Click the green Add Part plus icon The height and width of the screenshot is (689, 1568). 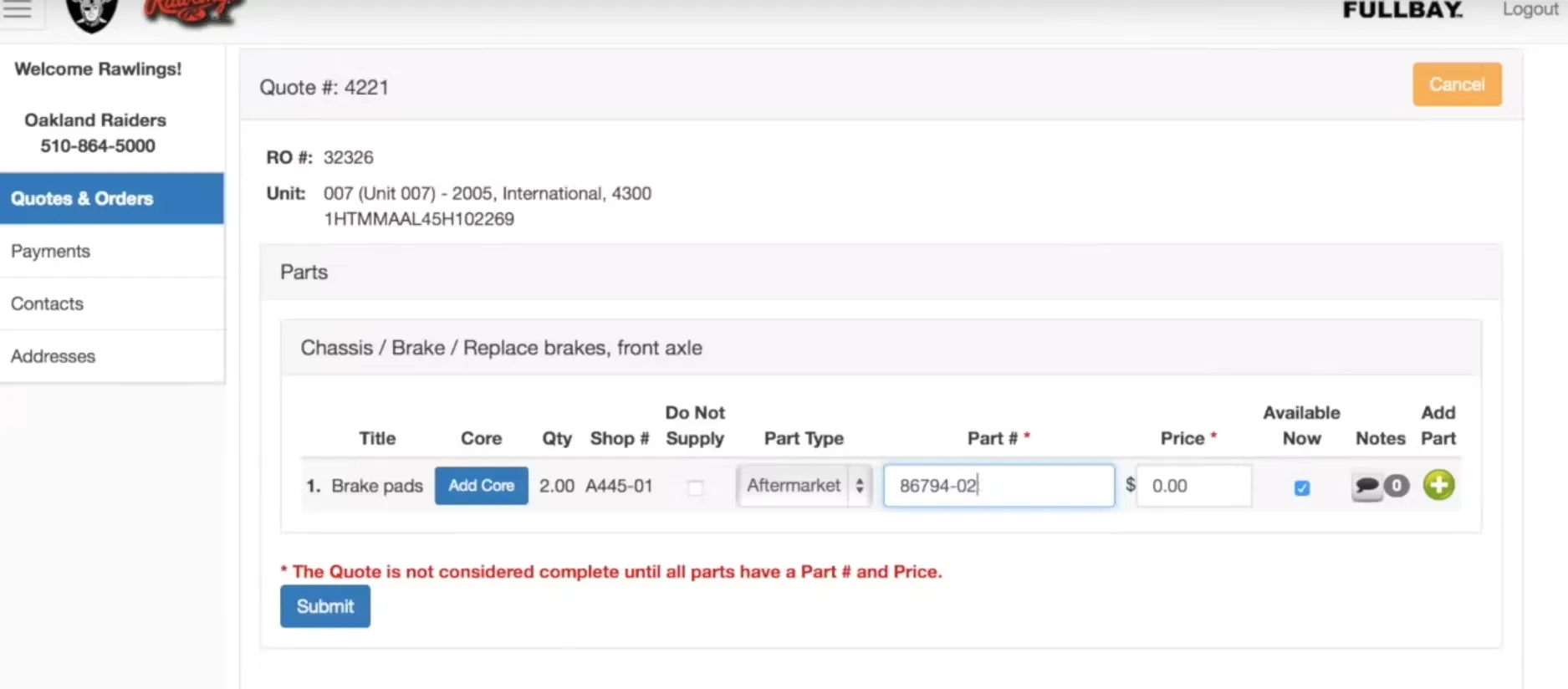pos(1438,485)
